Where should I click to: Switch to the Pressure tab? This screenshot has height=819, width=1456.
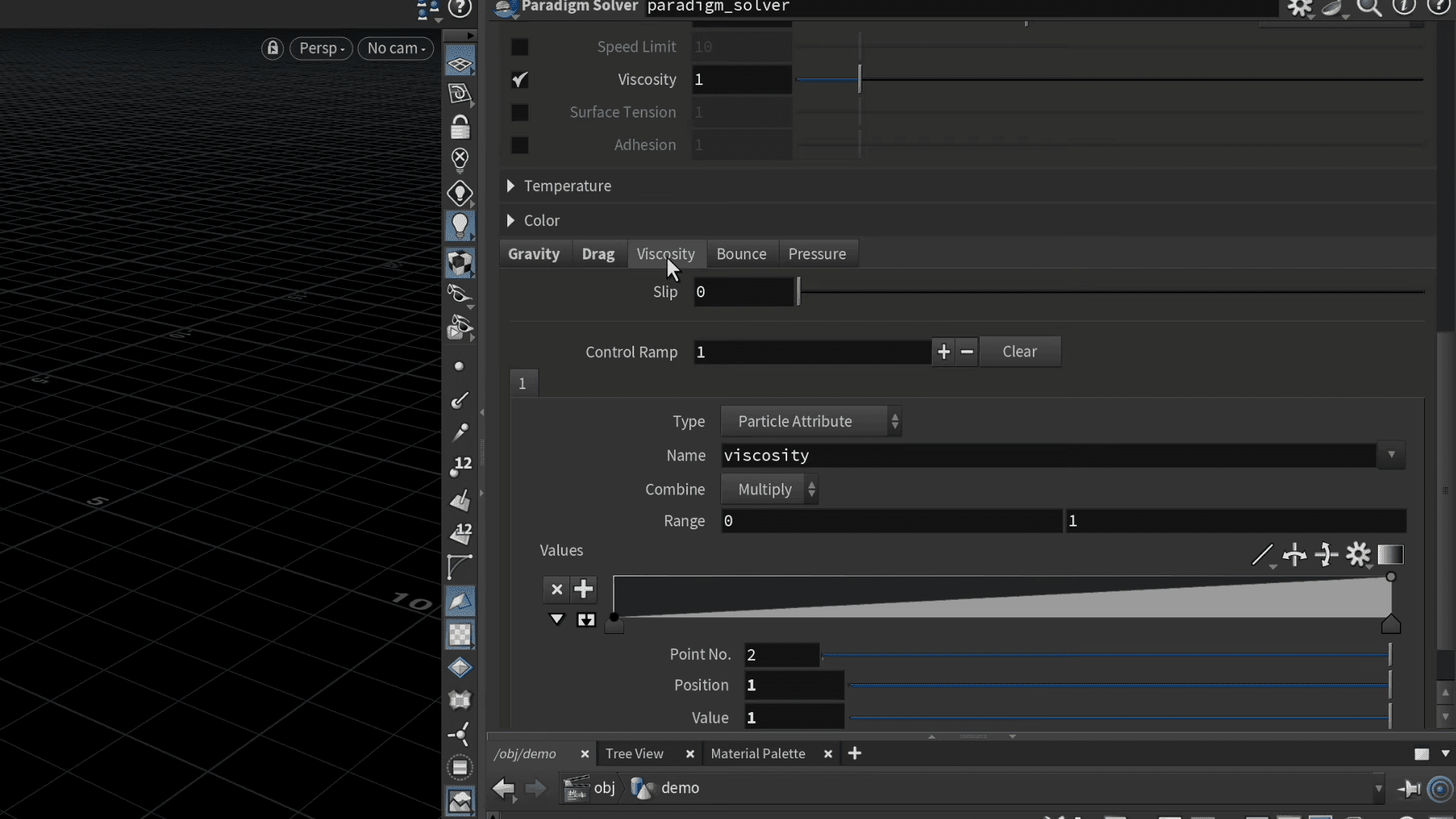[x=817, y=254]
